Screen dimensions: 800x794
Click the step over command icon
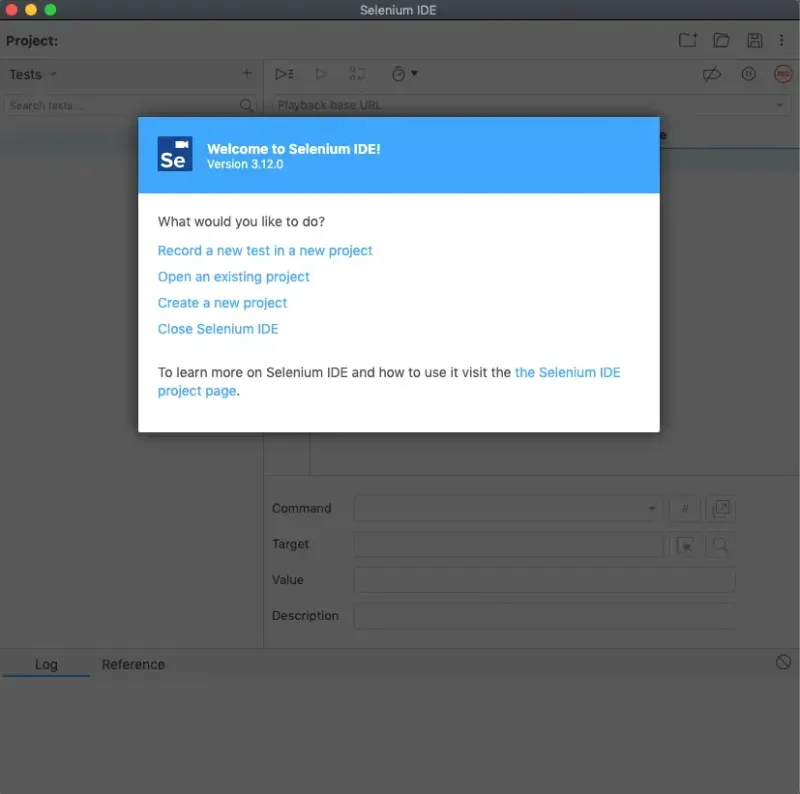pos(357,74)
